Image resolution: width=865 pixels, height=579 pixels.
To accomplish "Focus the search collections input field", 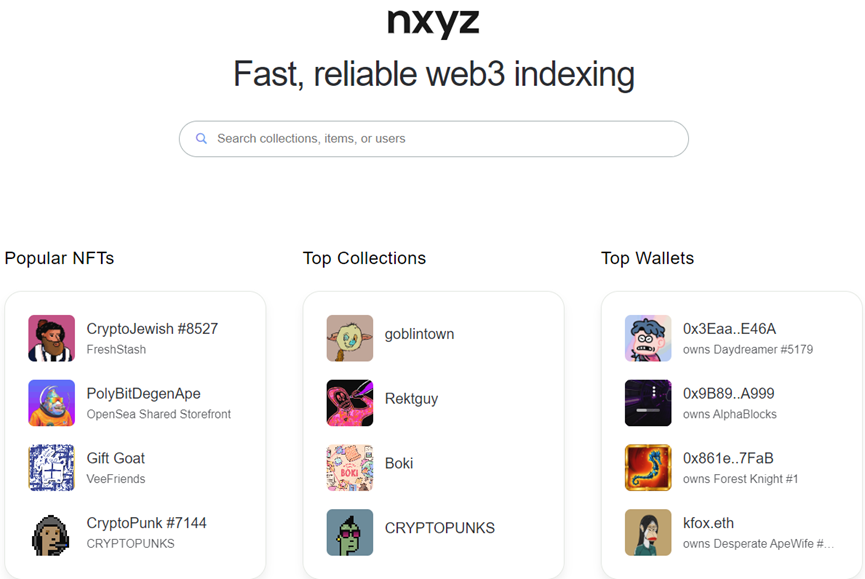I will pos(440,139).
